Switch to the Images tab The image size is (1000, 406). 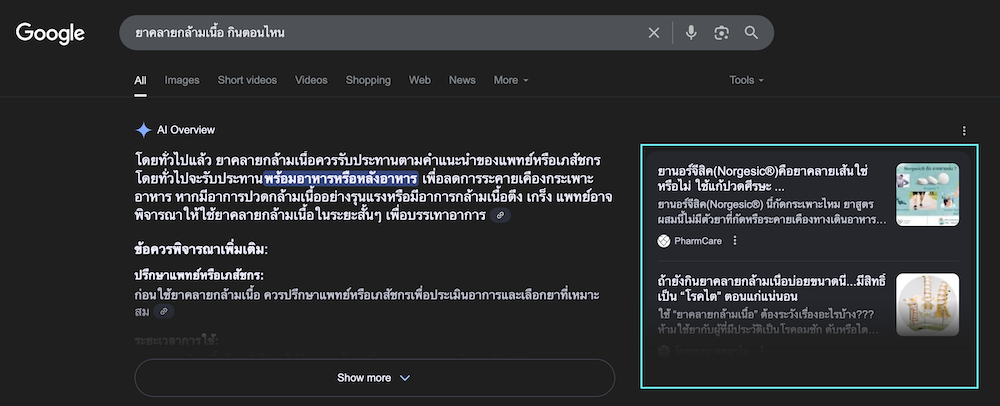pos(182,80)
